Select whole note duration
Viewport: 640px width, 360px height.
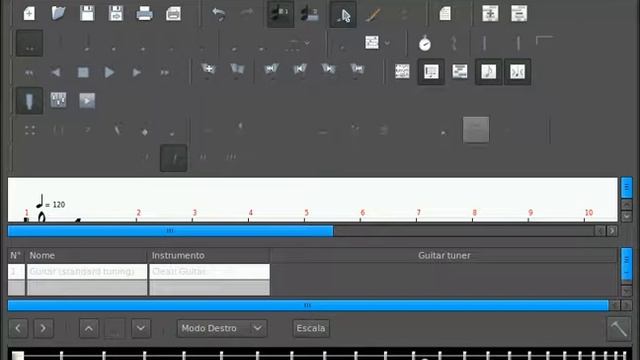(29, 43)
